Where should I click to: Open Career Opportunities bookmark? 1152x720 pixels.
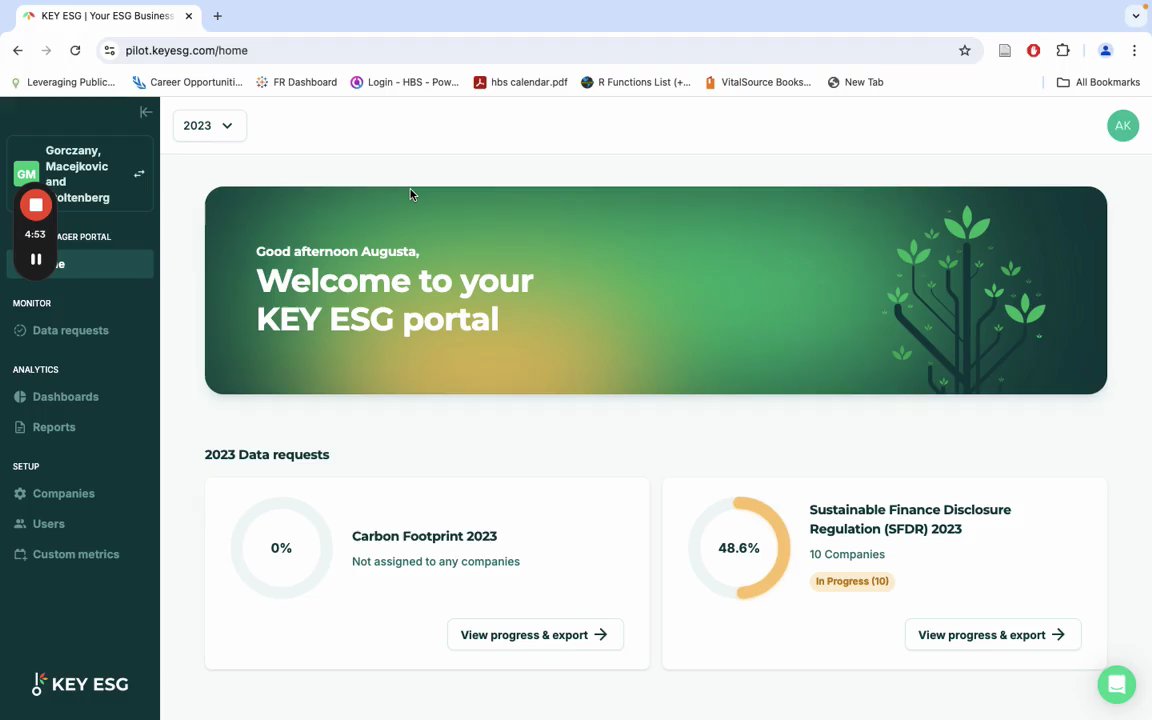(188, 82)
